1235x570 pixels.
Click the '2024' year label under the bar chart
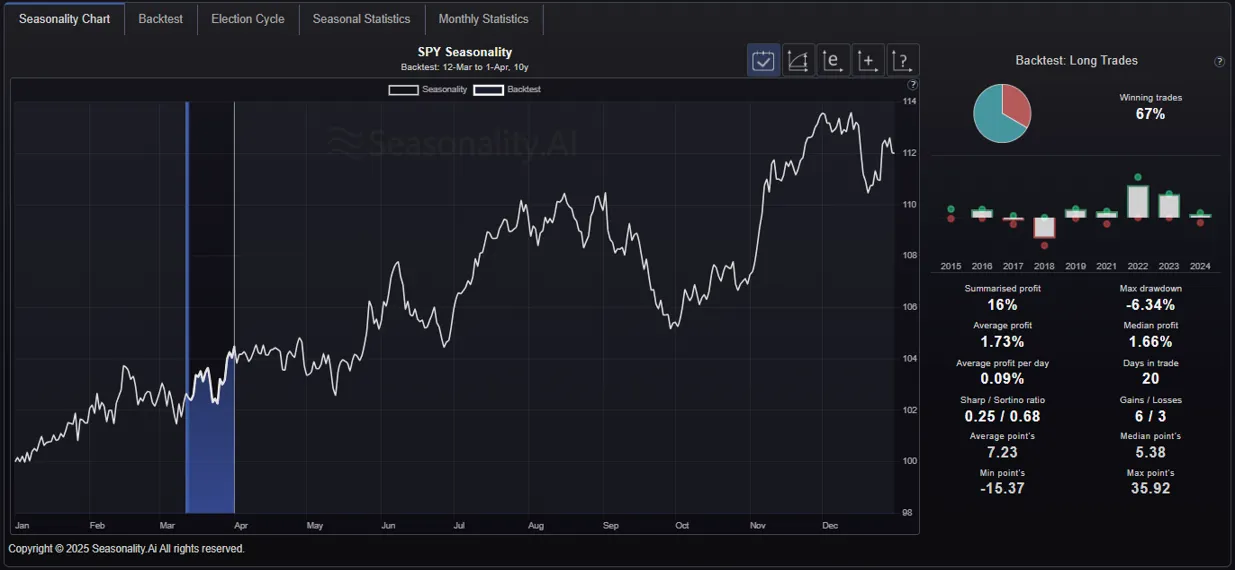coord(1200,266)
